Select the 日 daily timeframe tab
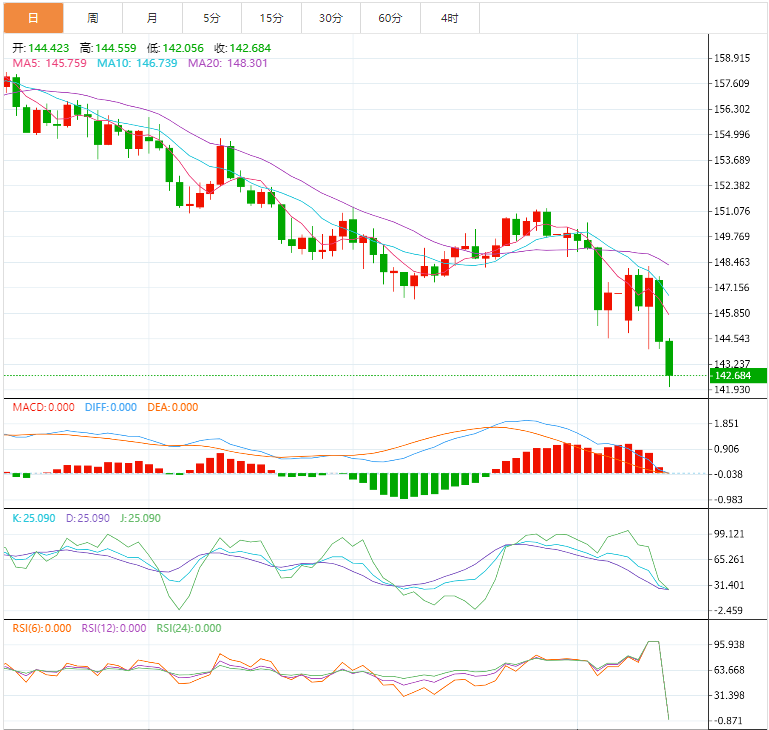 33,18
